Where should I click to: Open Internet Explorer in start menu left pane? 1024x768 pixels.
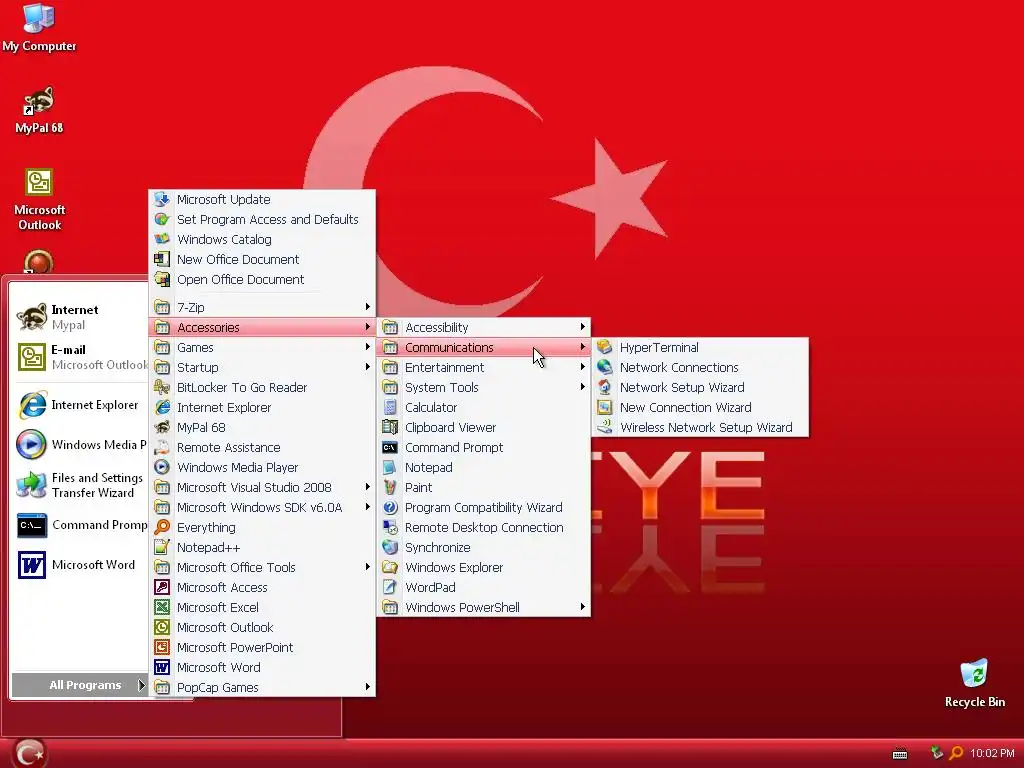[x=80, y=405]
